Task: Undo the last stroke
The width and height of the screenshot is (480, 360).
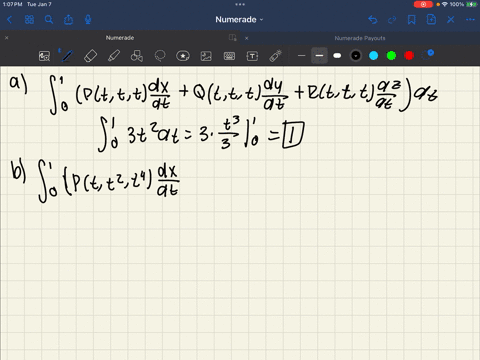Action: pos(373,20)
